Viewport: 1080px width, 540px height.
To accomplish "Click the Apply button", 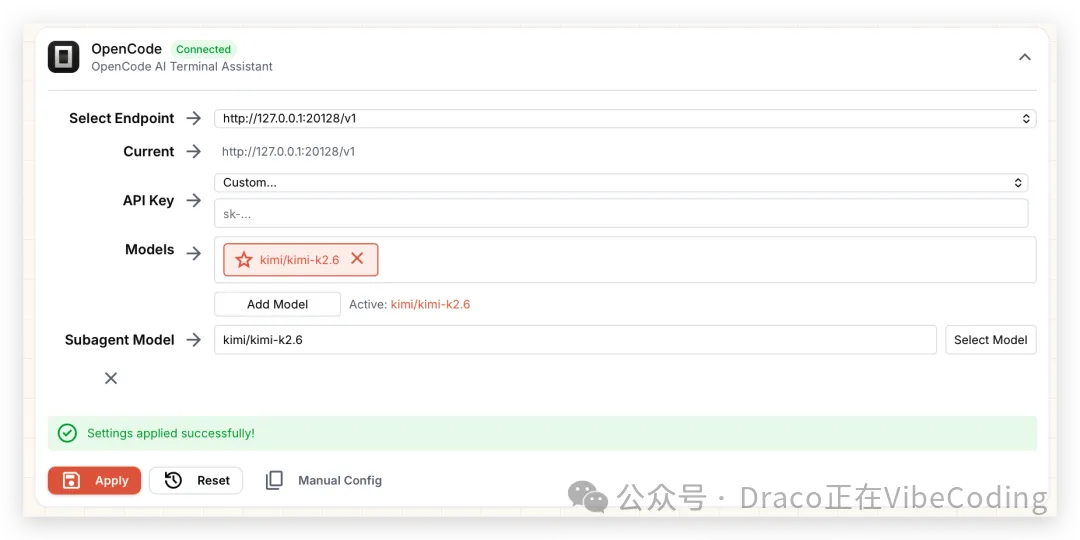I will (x=94, y=481).
